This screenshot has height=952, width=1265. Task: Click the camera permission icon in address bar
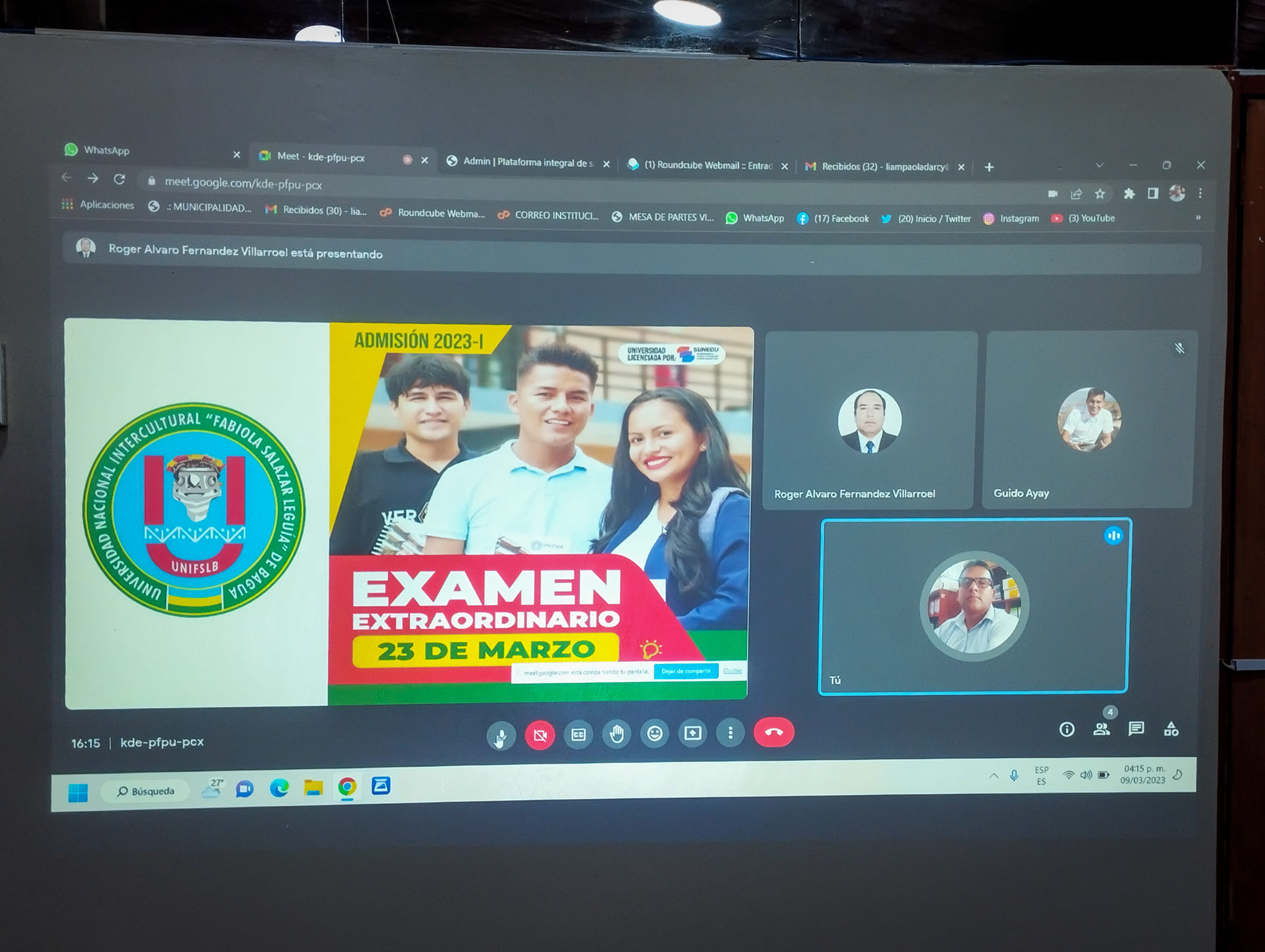pos(1053,194)
